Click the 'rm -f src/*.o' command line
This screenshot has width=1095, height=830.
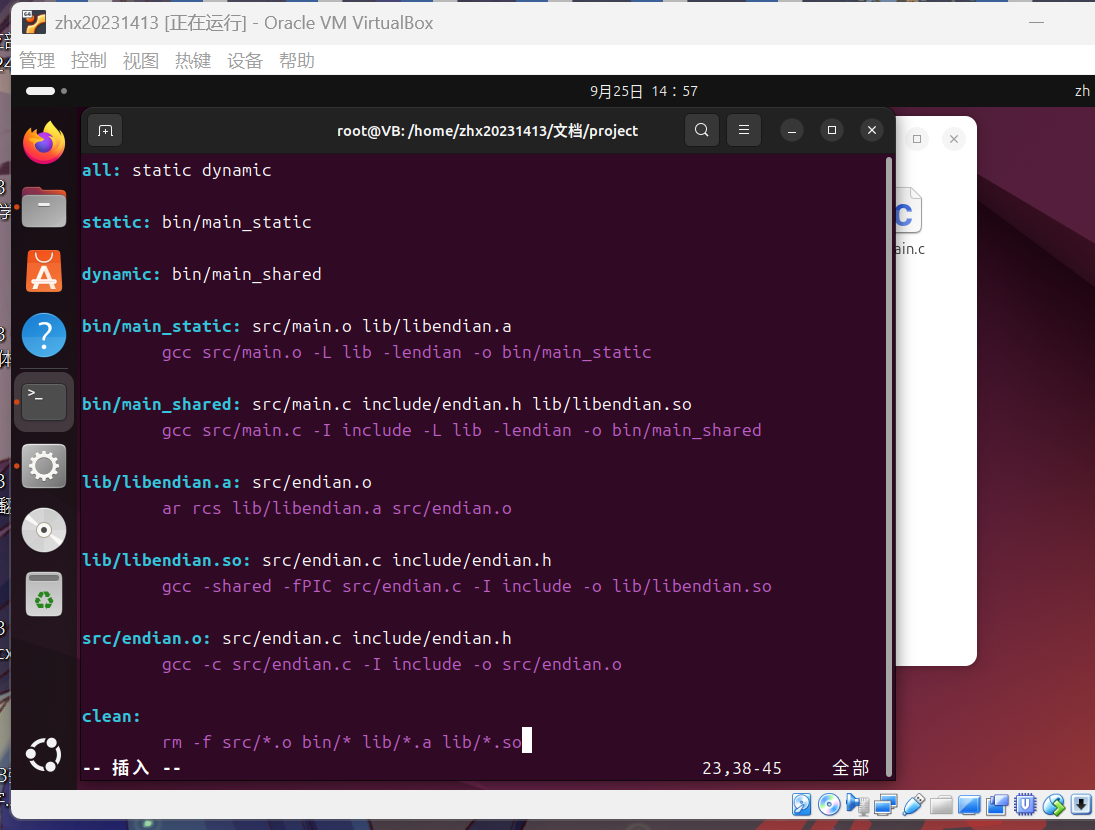(342, 742)
